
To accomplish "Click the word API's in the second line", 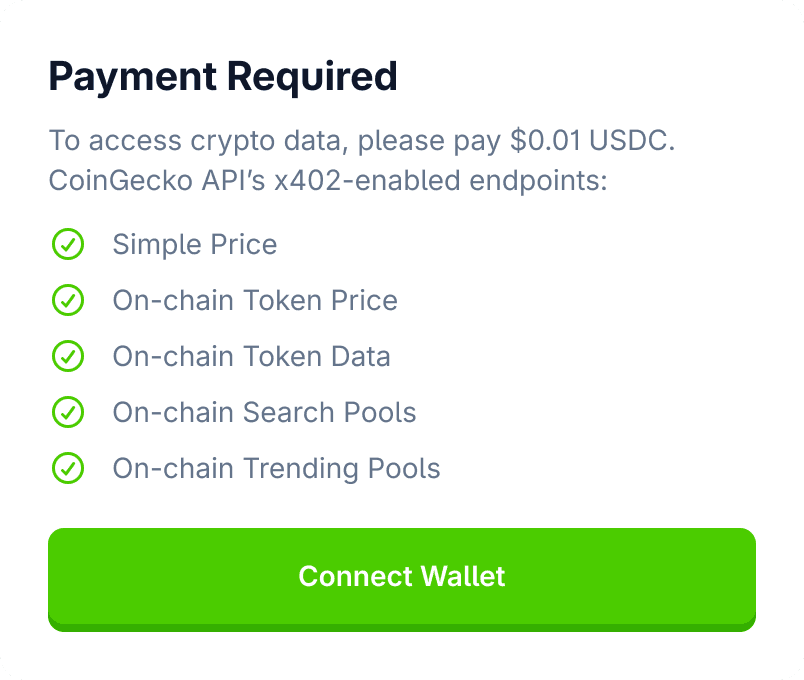I will [x=233, y=181].
